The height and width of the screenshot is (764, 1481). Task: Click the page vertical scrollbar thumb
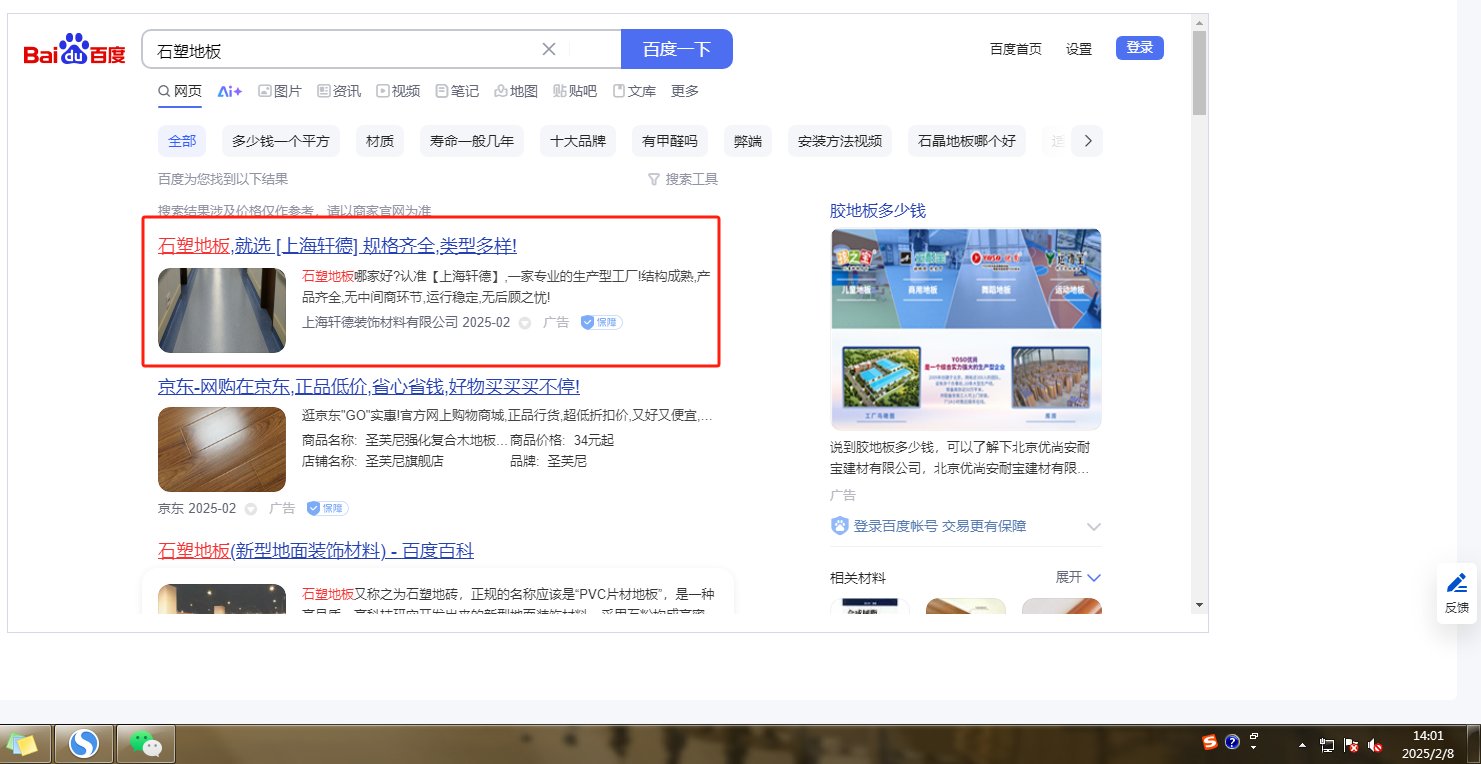tap(1200, 72)
